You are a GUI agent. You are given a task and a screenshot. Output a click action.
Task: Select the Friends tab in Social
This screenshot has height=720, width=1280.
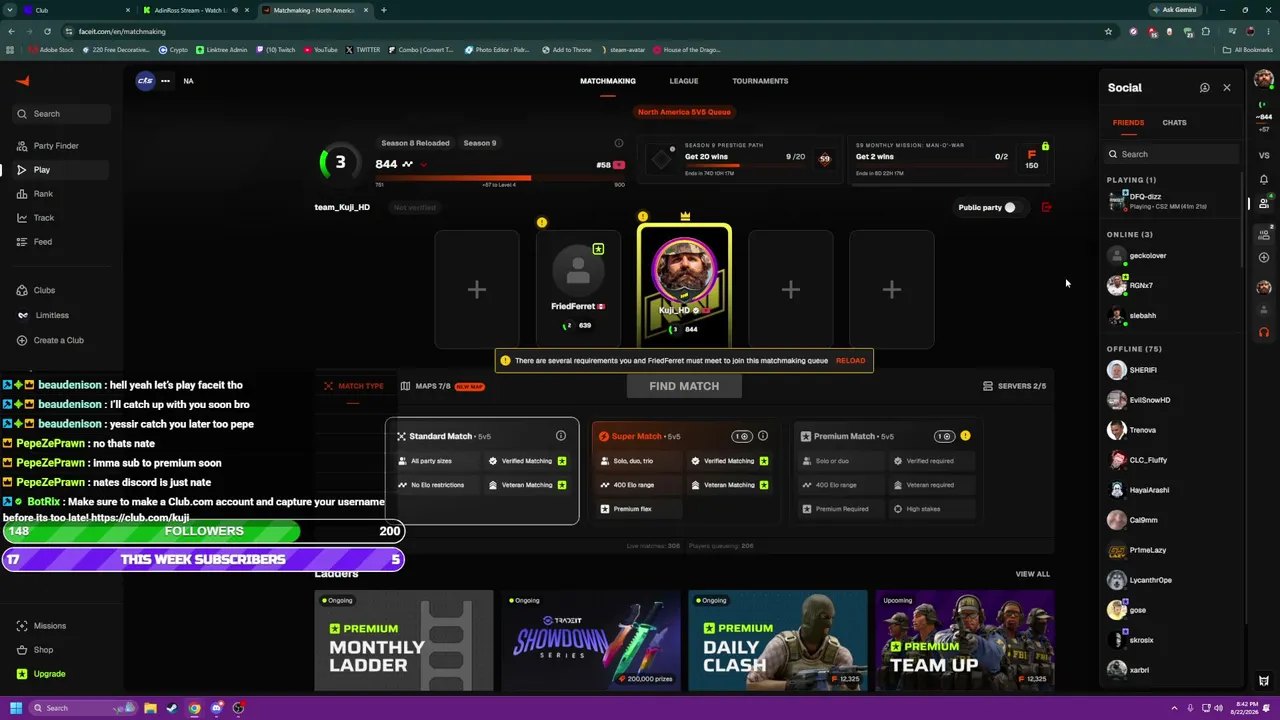coord(1128,123)
